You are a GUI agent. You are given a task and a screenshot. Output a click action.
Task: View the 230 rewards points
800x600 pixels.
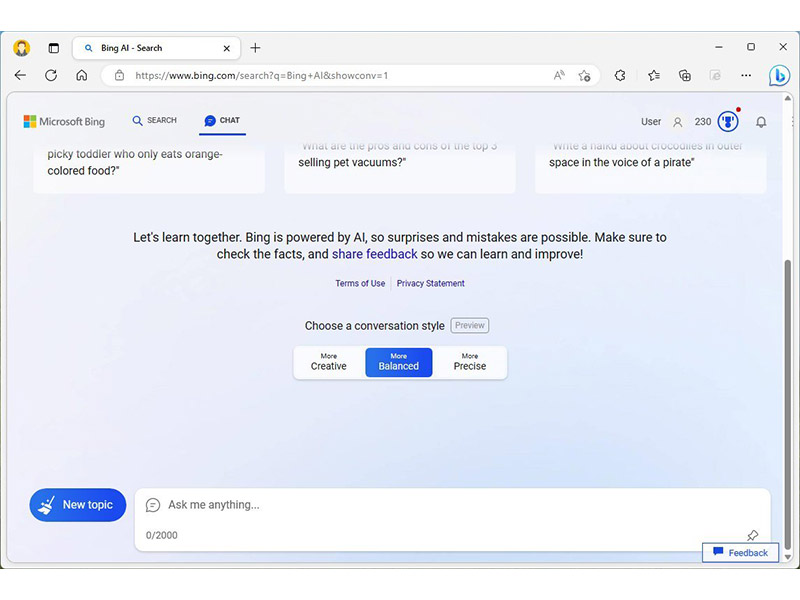[x=703, y=121]
